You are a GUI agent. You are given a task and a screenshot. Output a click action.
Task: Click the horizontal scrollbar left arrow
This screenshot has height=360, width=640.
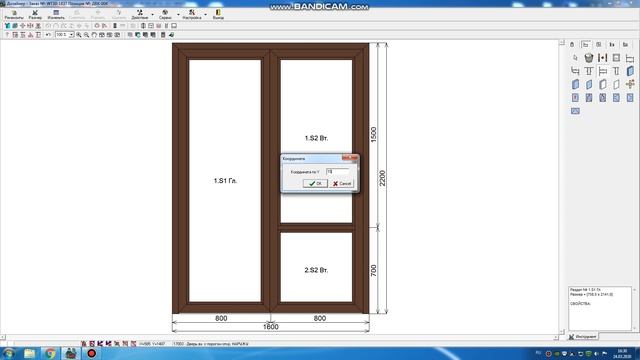pos(2,337)
